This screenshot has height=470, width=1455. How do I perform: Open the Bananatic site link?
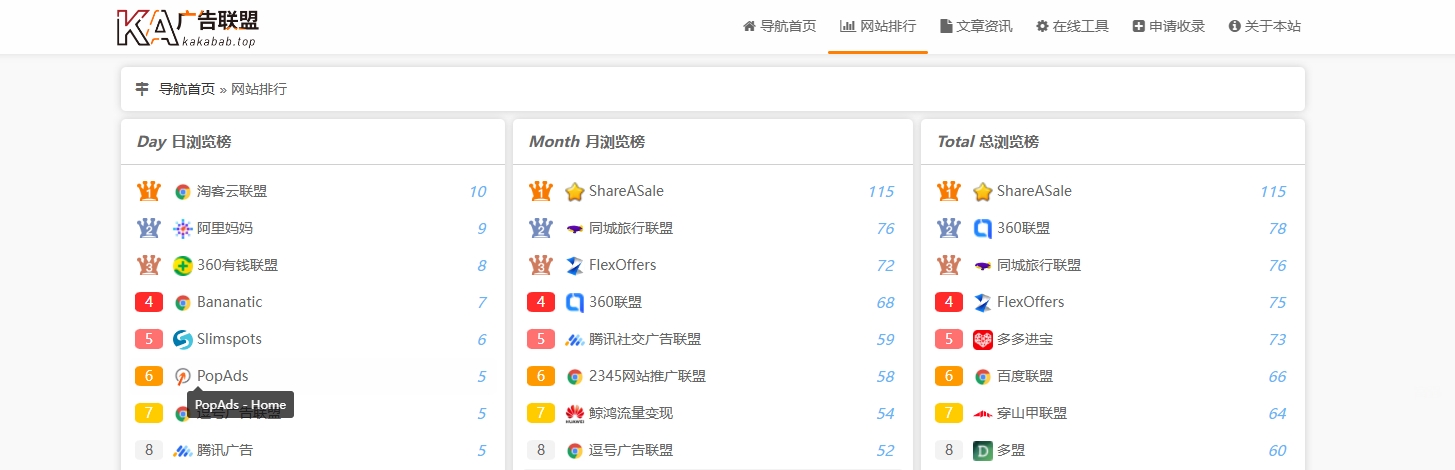click(229, 302)
